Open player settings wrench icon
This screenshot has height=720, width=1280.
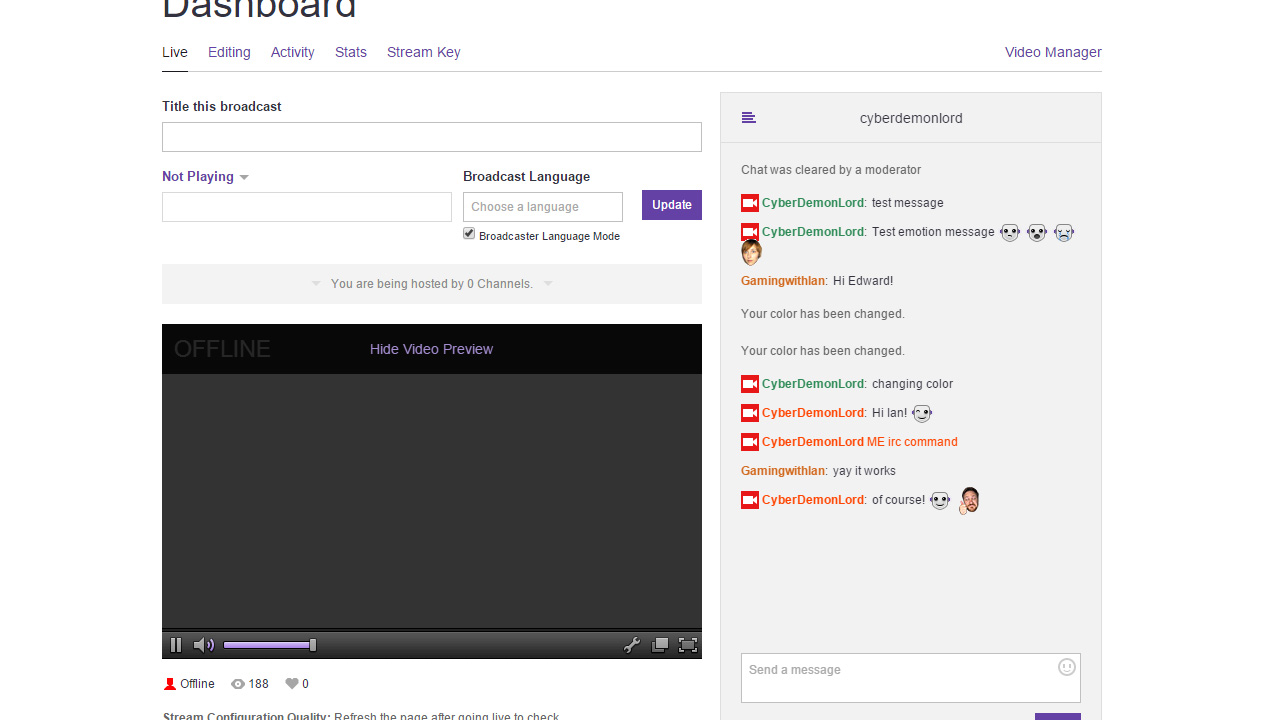point(631,645)
